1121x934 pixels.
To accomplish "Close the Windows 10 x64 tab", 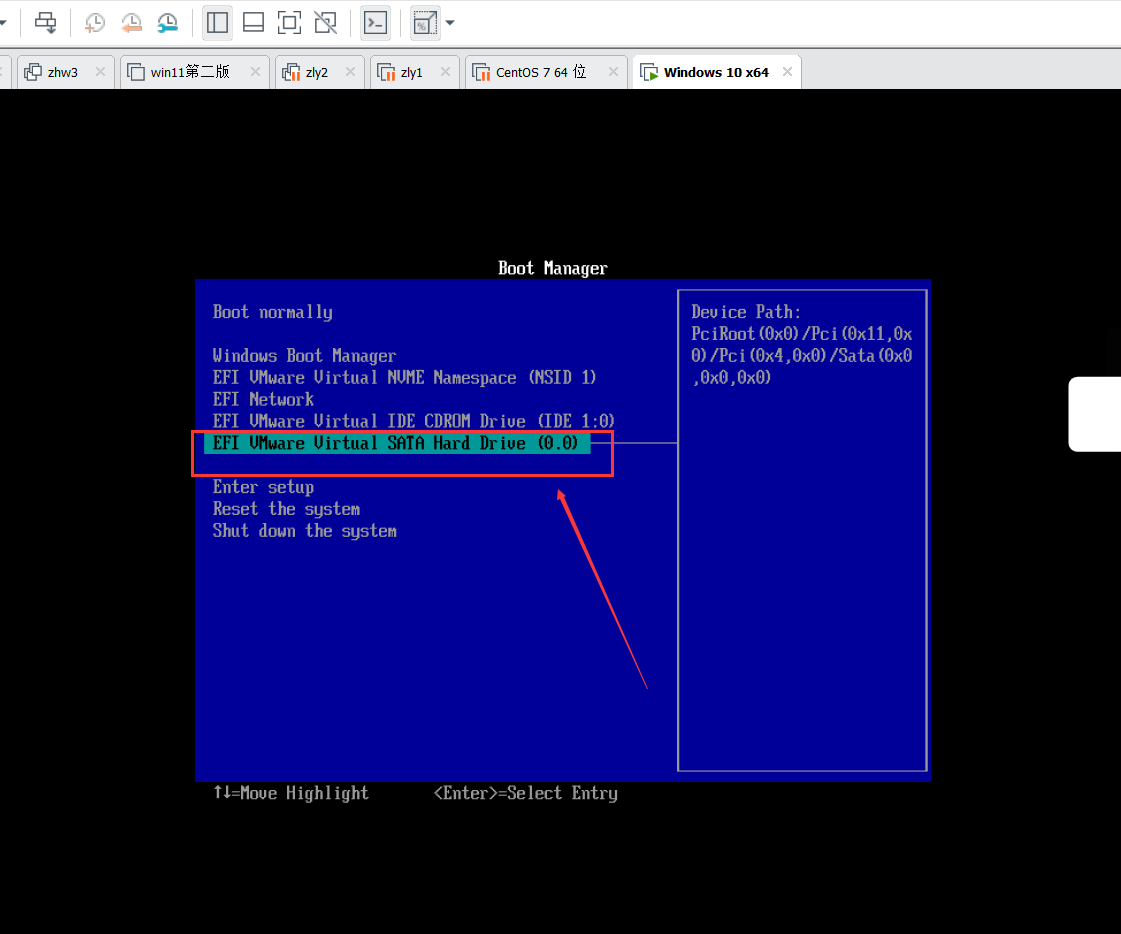I will coord(787,72).
